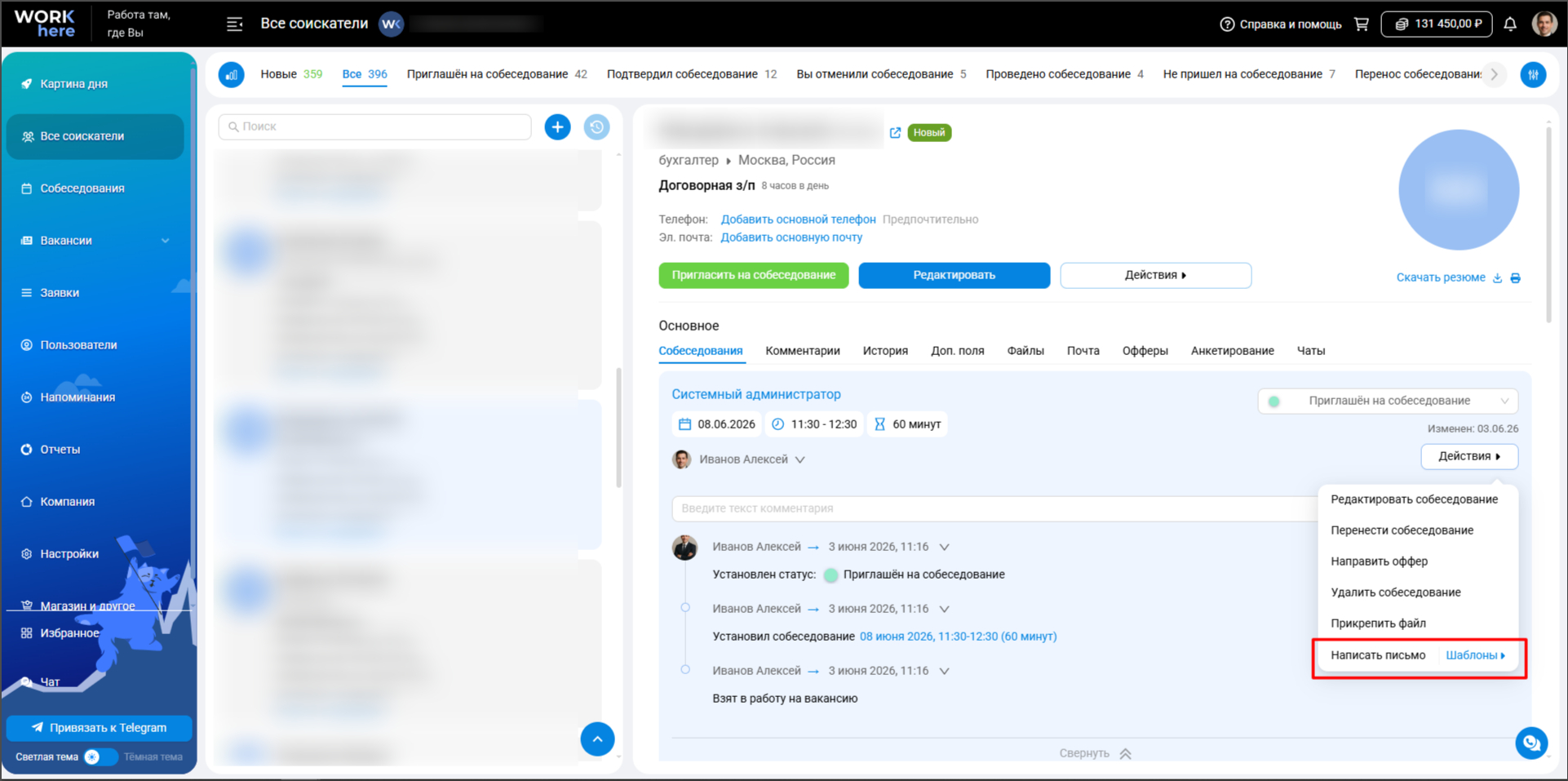Filter by Новые 359 status

tap(291, 74)
